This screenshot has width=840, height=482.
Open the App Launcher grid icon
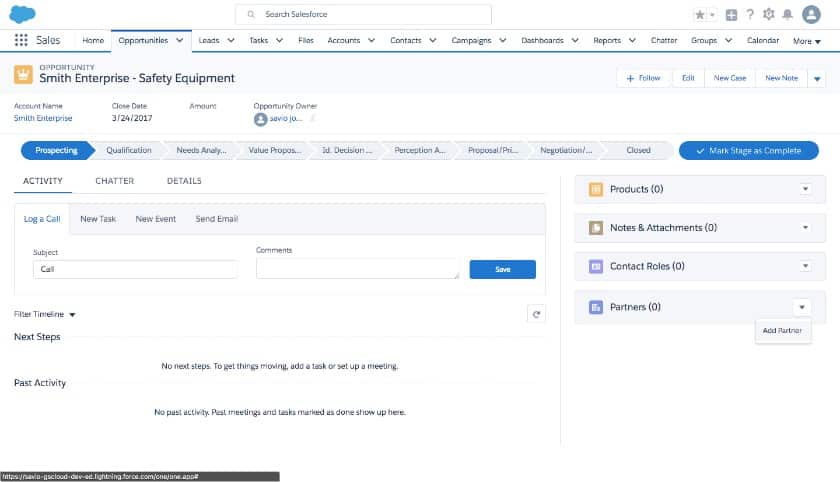[21, 40]
